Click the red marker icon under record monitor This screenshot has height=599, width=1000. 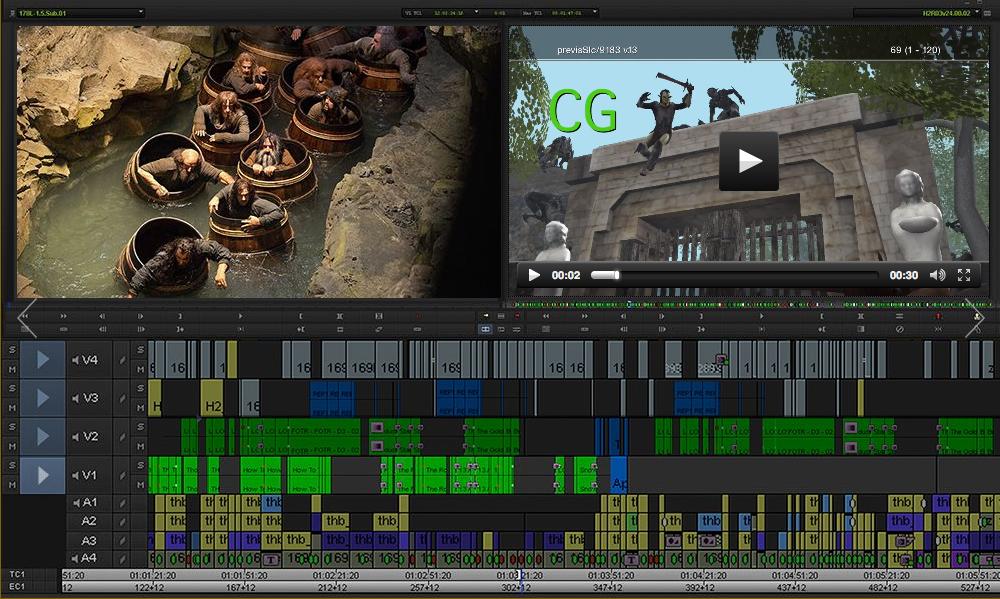click(938, 316)
